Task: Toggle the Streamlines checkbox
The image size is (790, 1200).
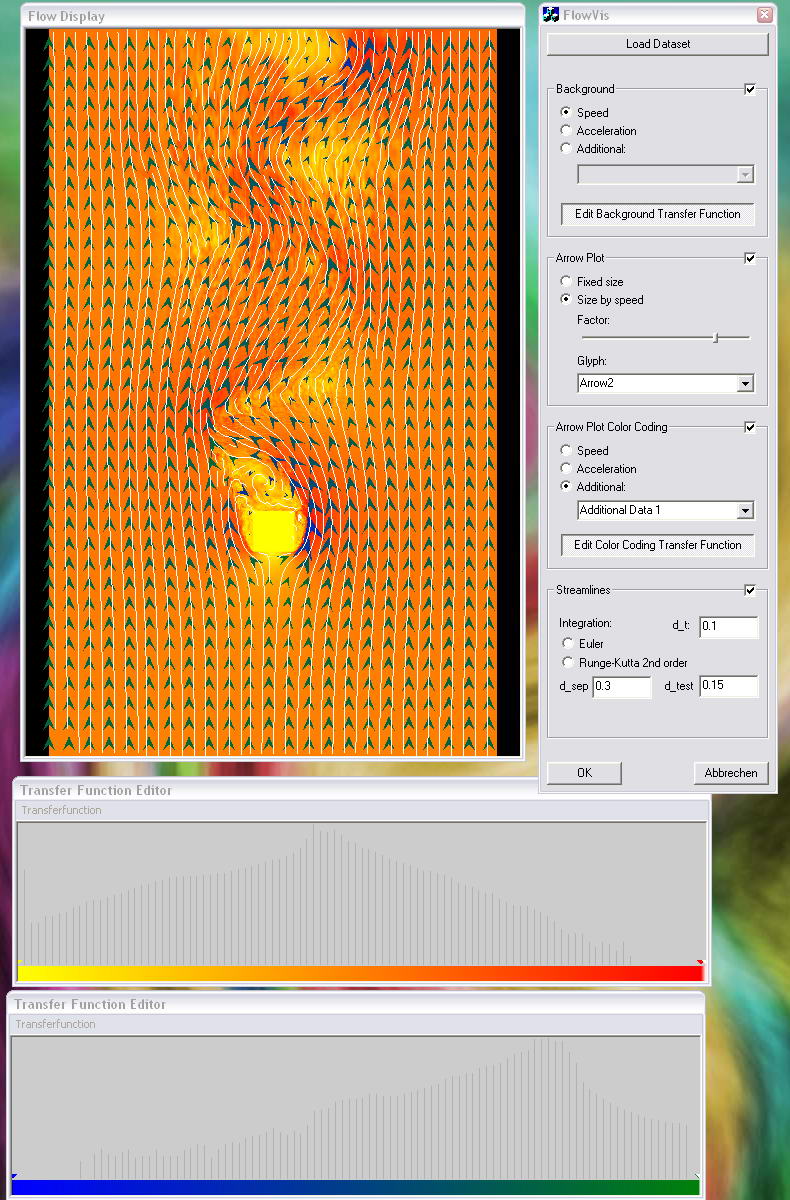Action: click(750, 591)
